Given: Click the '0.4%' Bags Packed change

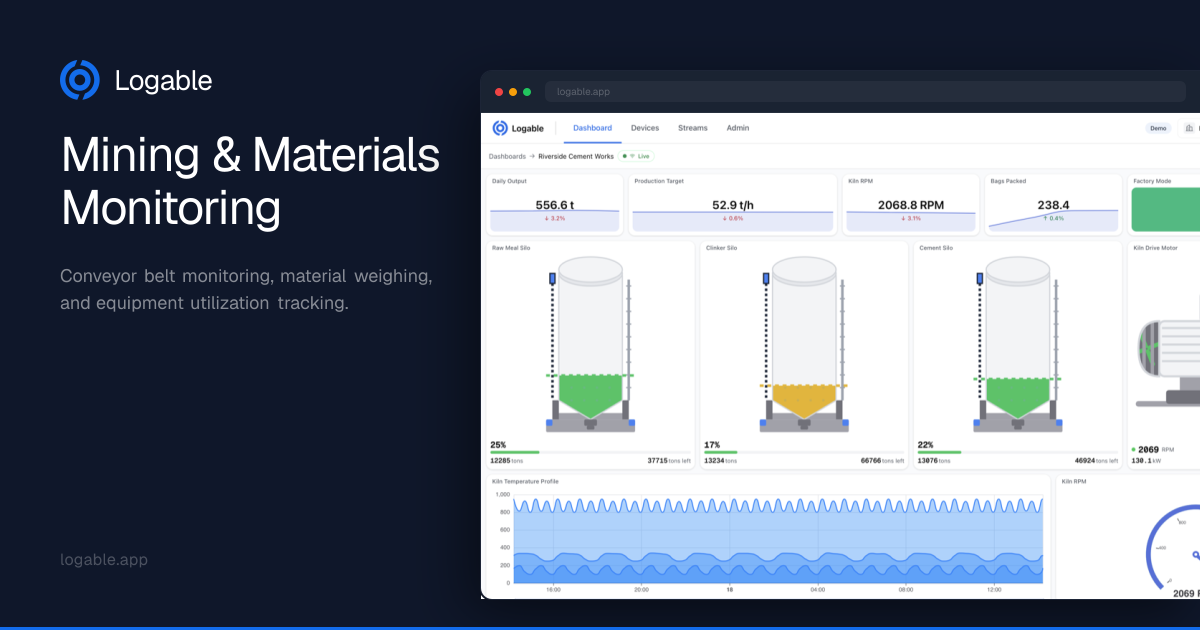Looking at the screenshot, I should pyautogui.click(x=1053, y=218).
